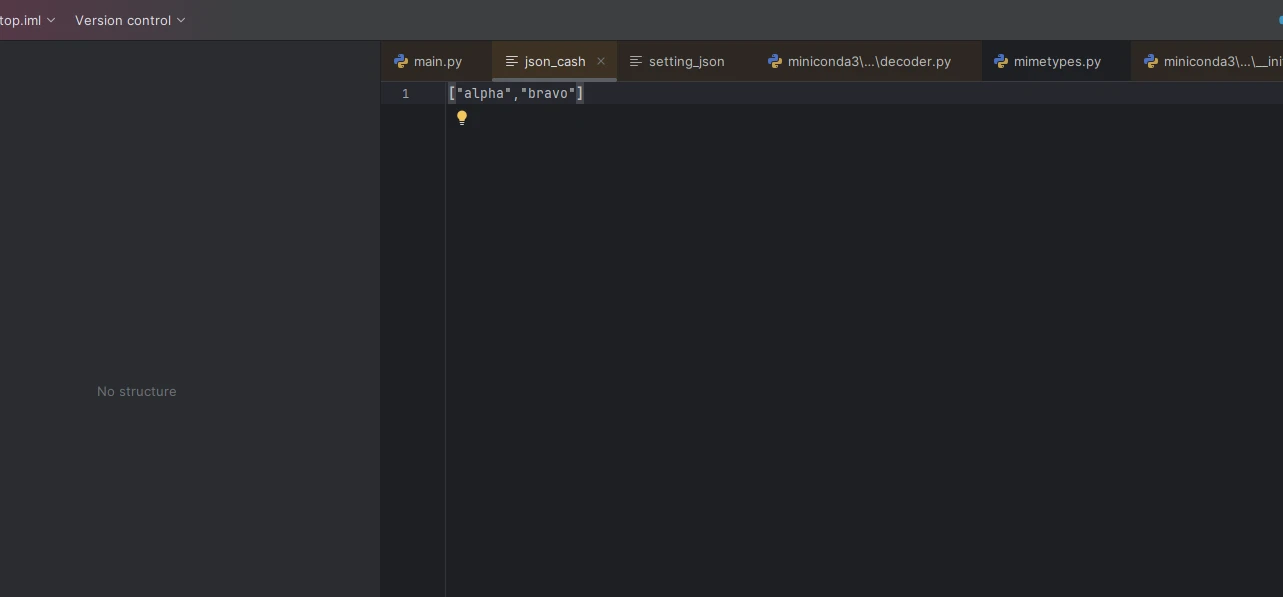
Task: Click line number 1 in the gutter
Action: click(406, 94)
